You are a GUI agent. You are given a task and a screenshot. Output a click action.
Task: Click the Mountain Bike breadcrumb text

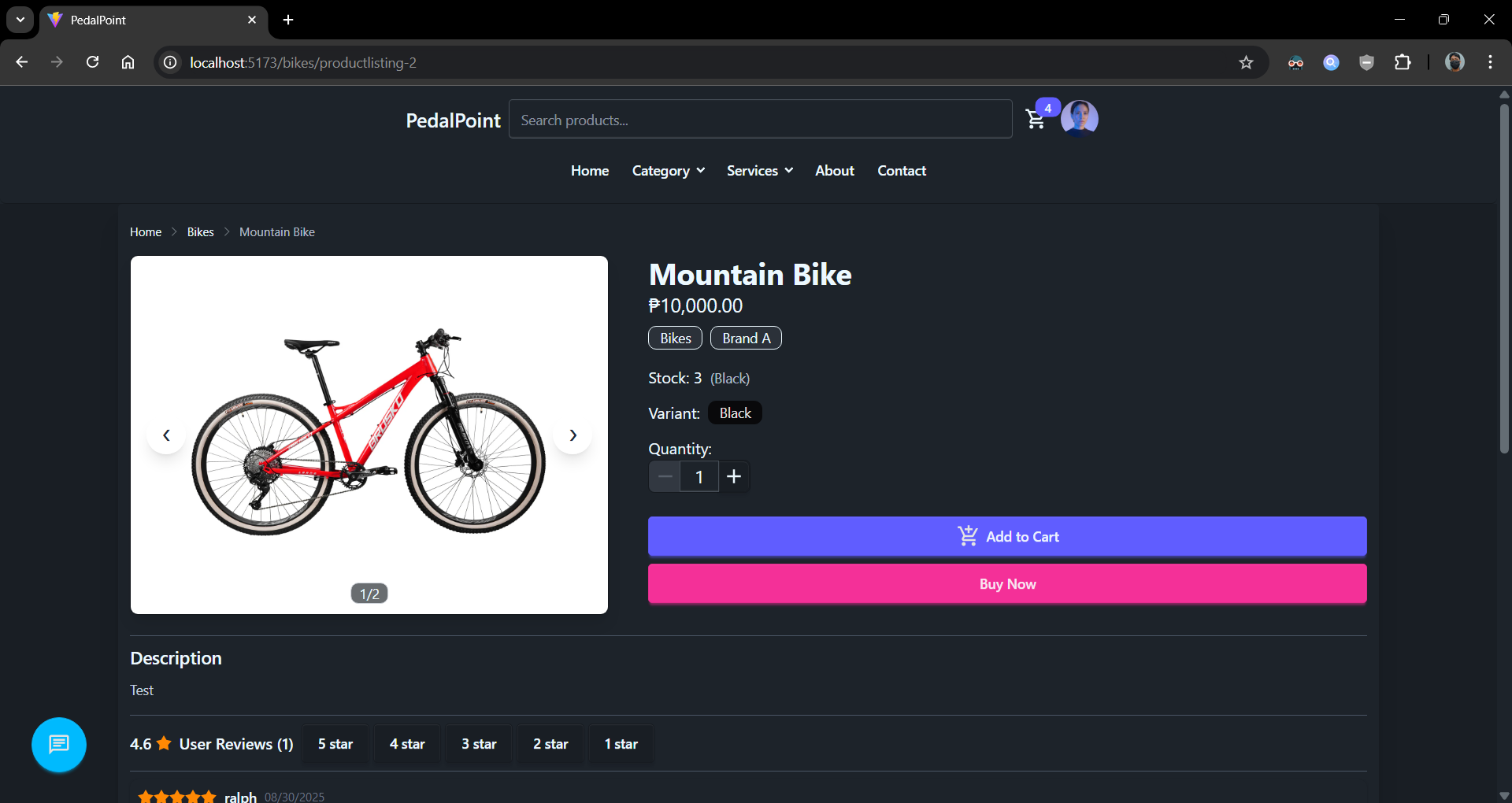click(x=277, y=232)
